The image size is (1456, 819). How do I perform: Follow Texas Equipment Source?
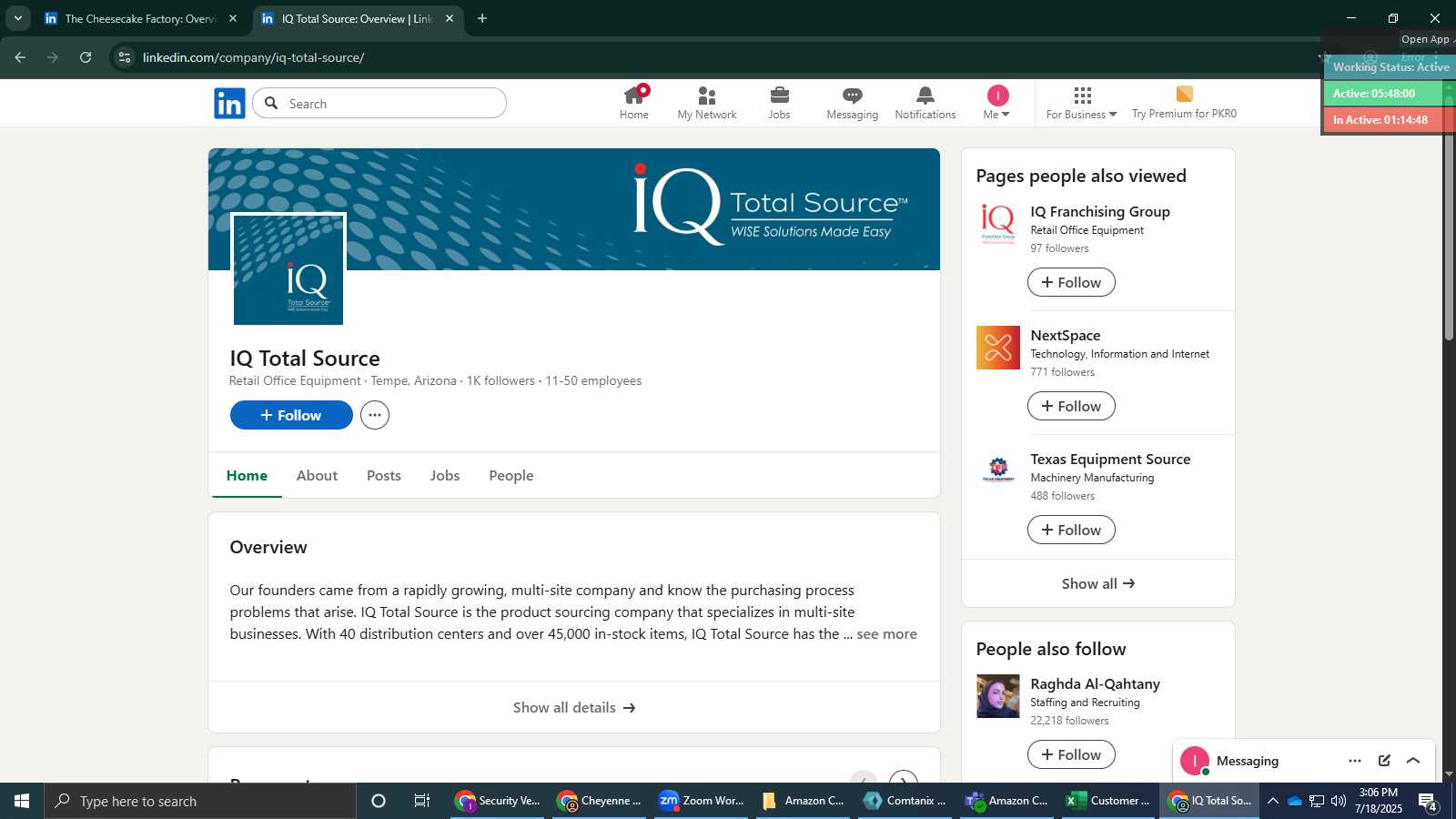[1071, 530]
